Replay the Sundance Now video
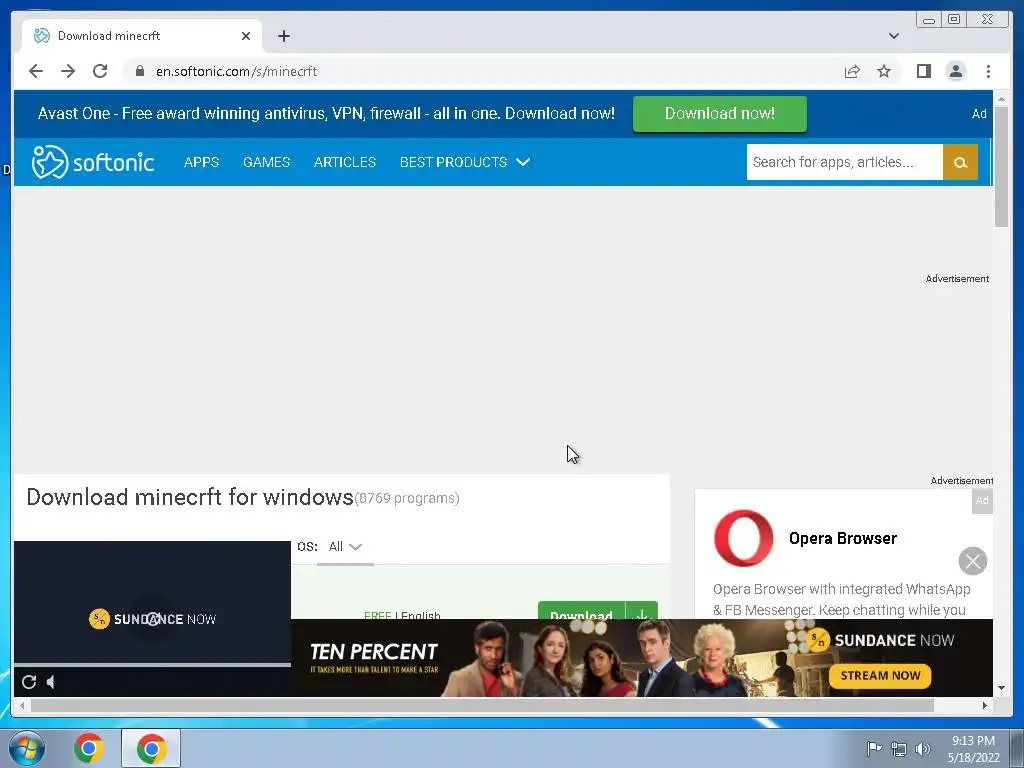 [x=29, y=682]
